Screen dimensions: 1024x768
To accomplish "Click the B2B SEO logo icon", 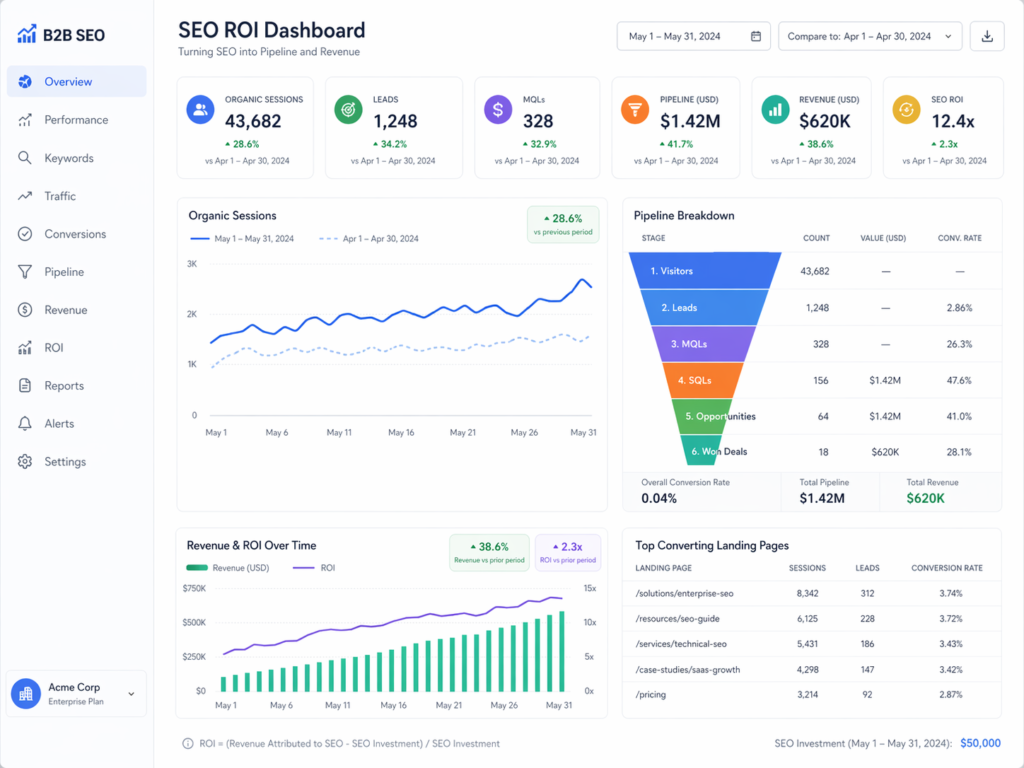I will tap(27, 35).
